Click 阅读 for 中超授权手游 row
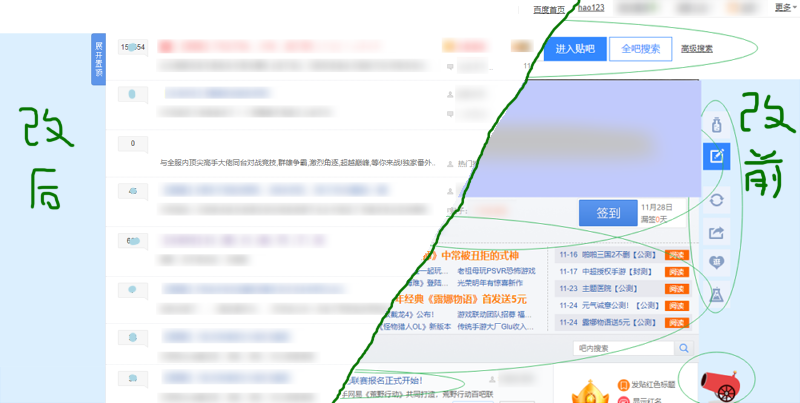Screen dimensions: 800x403 (x=677, y=272)
